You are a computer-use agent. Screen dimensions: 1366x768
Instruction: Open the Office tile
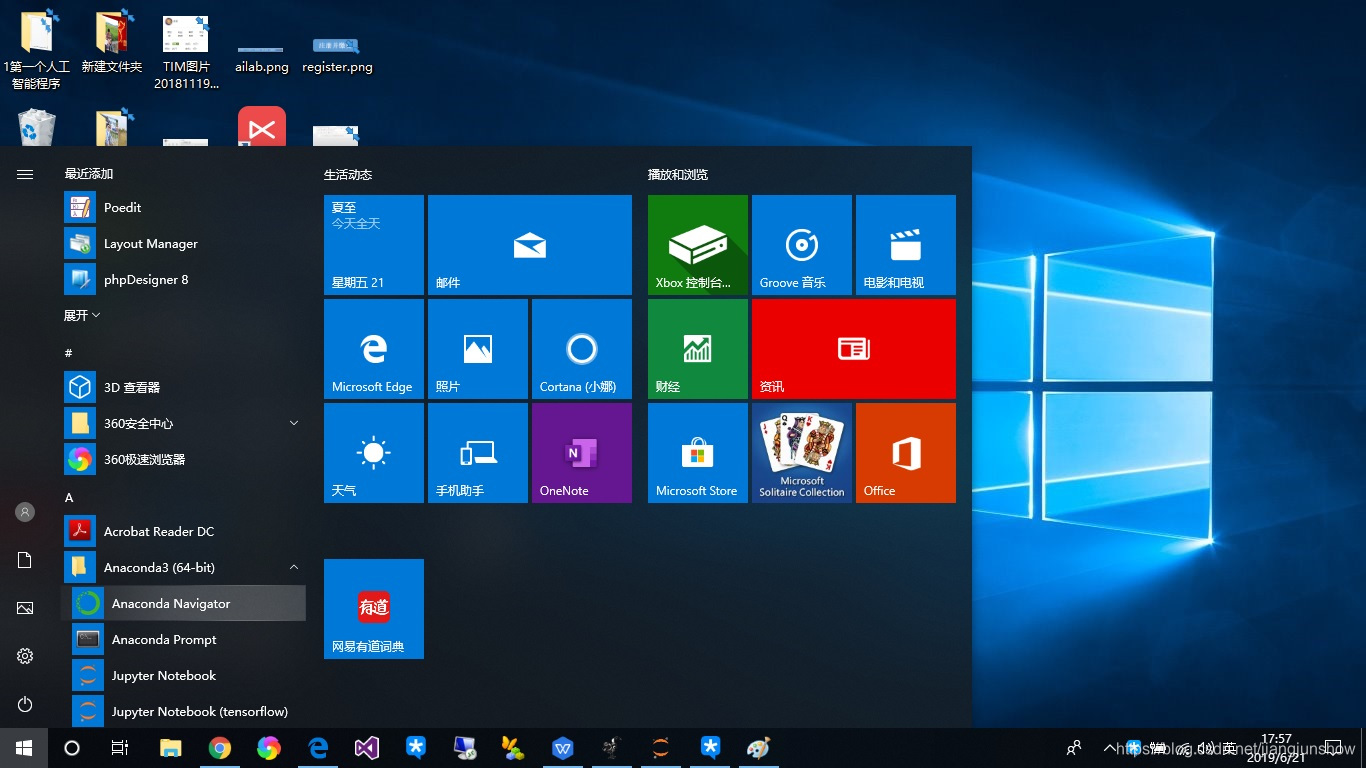906,453
